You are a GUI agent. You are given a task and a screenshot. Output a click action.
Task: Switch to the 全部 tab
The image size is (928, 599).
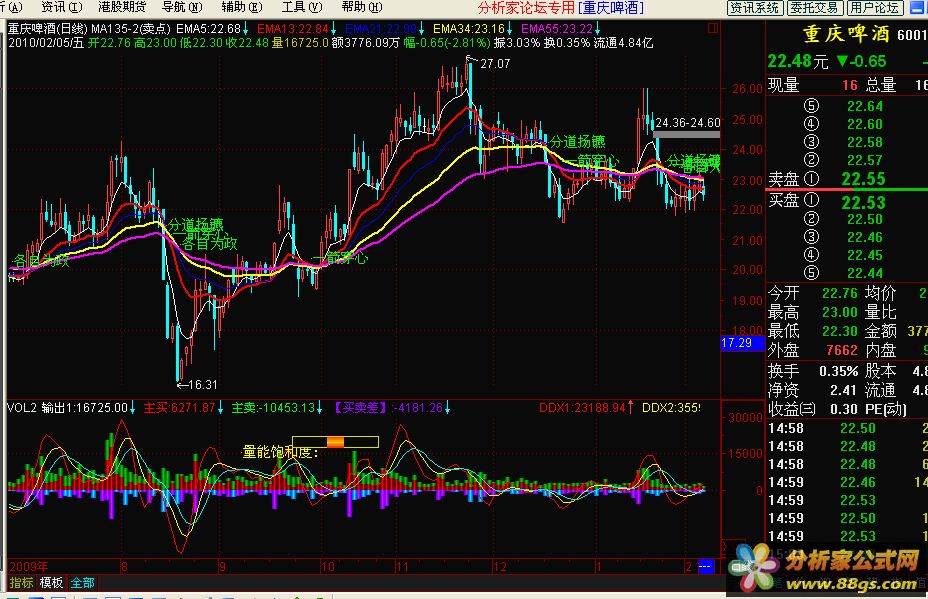coord(82,583)
